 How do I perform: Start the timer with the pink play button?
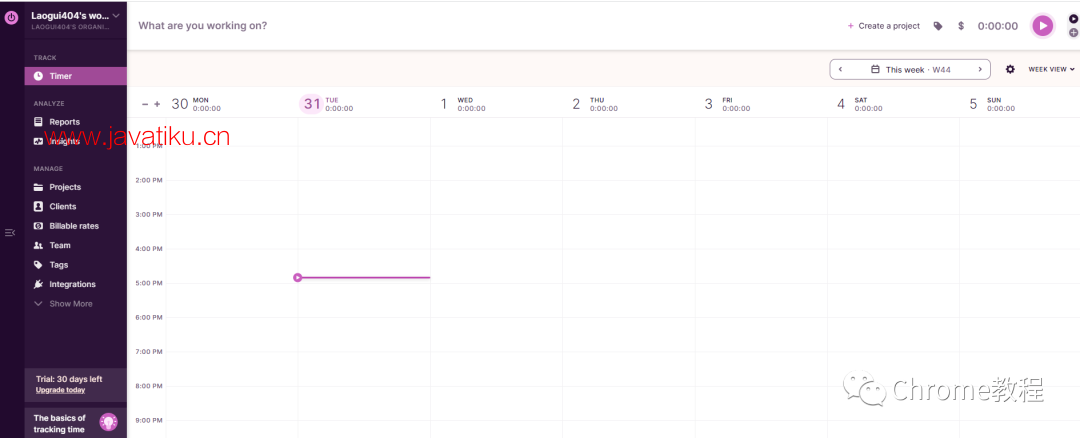coord(1043,26)
